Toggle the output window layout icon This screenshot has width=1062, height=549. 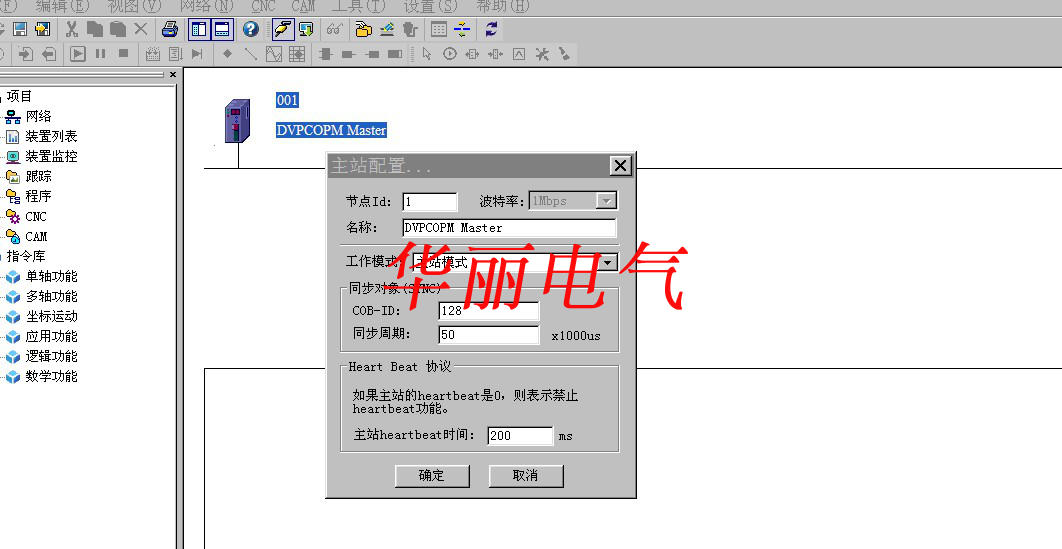(222, 29)
